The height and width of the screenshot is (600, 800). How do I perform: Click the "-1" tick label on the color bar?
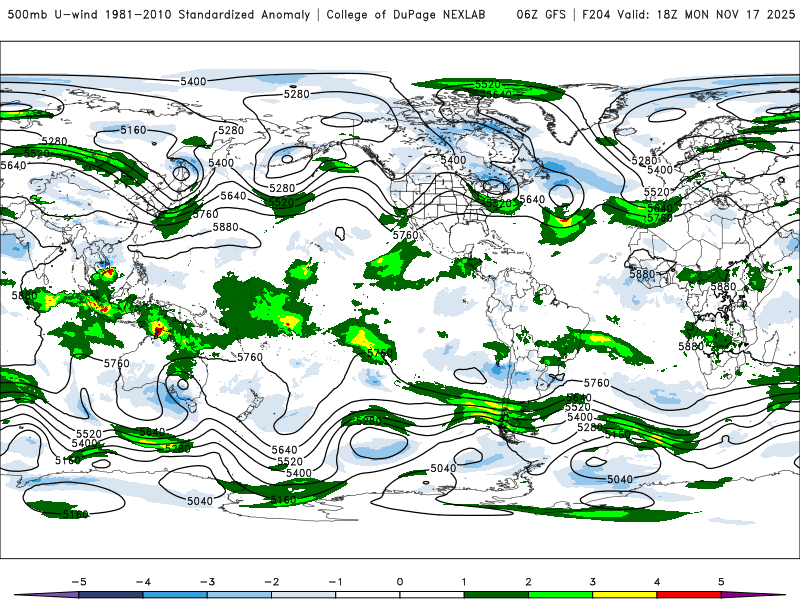335,582
